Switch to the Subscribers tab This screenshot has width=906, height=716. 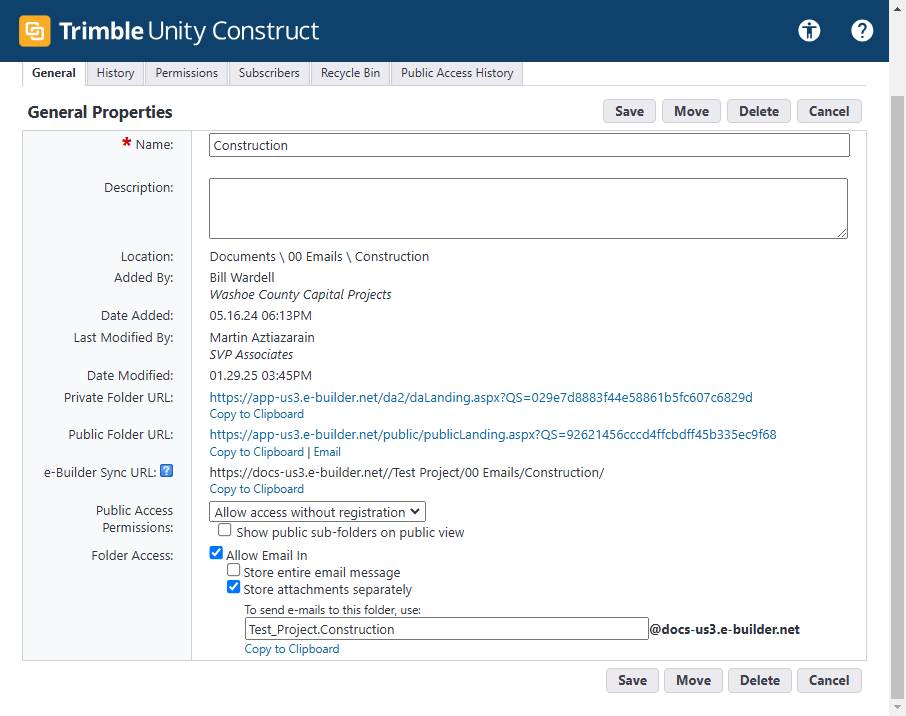coord(269,73)
